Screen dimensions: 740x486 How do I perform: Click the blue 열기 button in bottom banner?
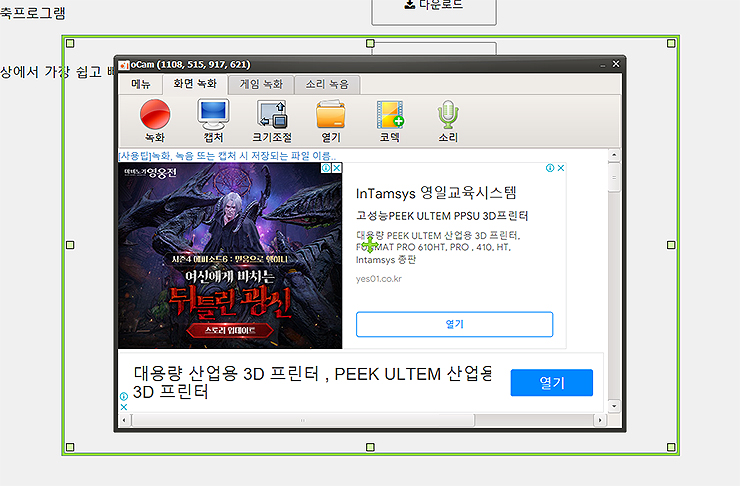pos(552,383)
